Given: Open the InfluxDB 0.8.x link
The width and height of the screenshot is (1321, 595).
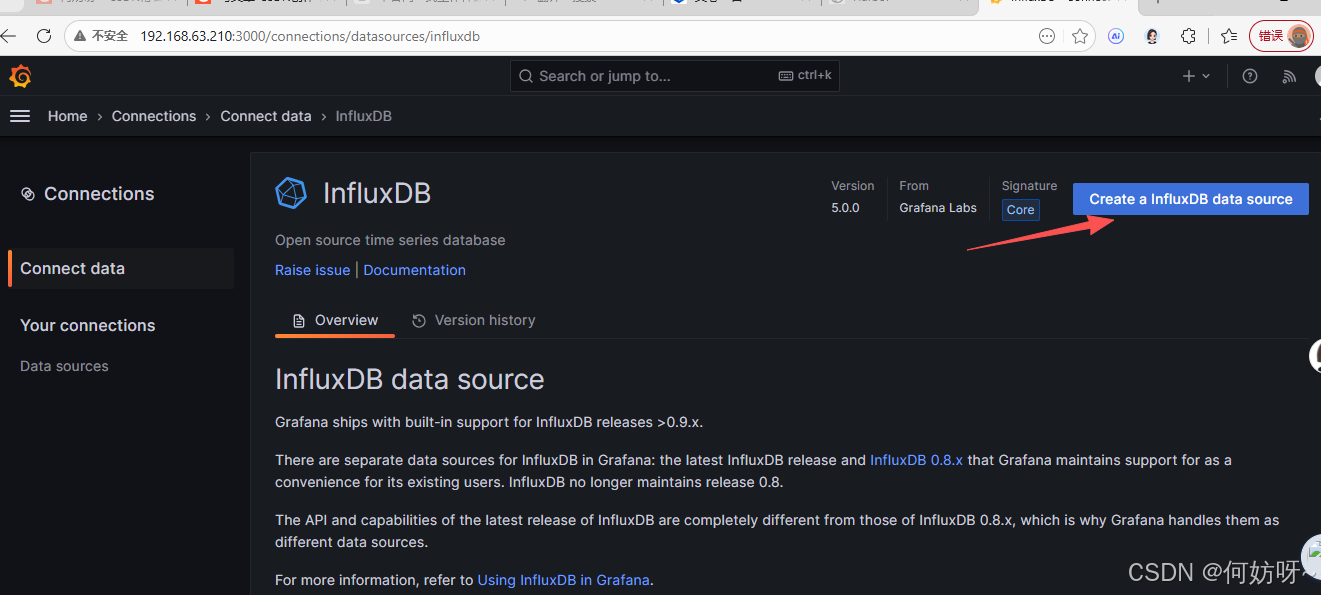Looking at the screenshot, I should tap(917, 460).
